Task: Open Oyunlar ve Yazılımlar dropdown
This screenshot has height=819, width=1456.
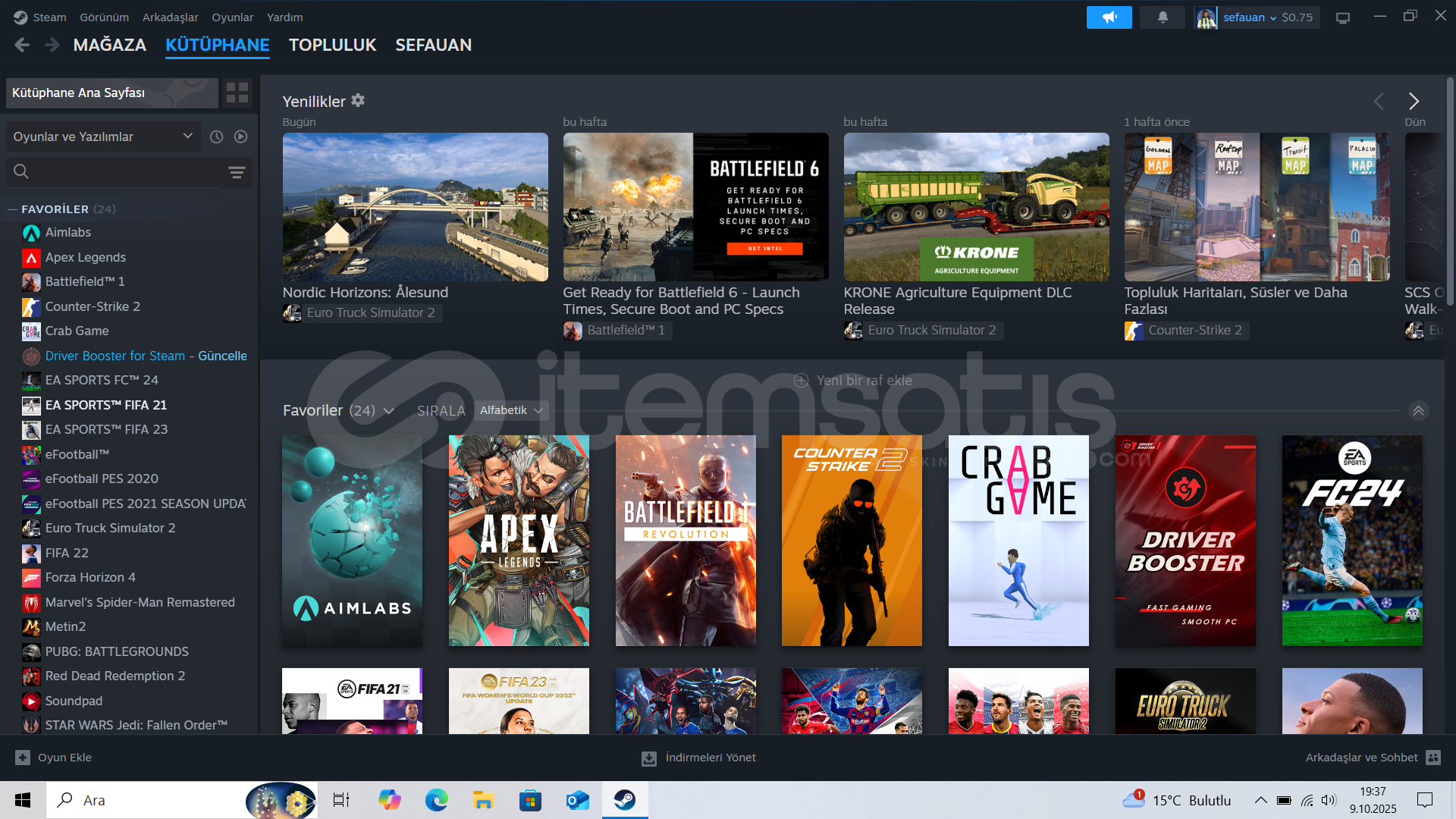Action: (102, 136)
